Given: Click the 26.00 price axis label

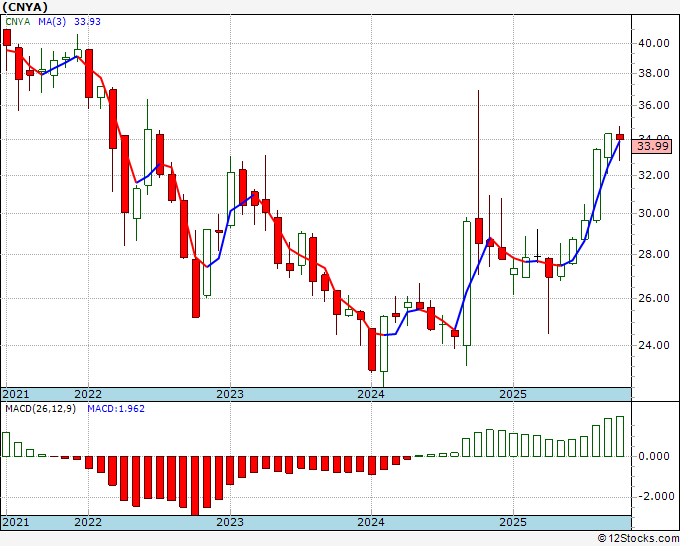Looking at the screenshot, I should tap(653, 298).
